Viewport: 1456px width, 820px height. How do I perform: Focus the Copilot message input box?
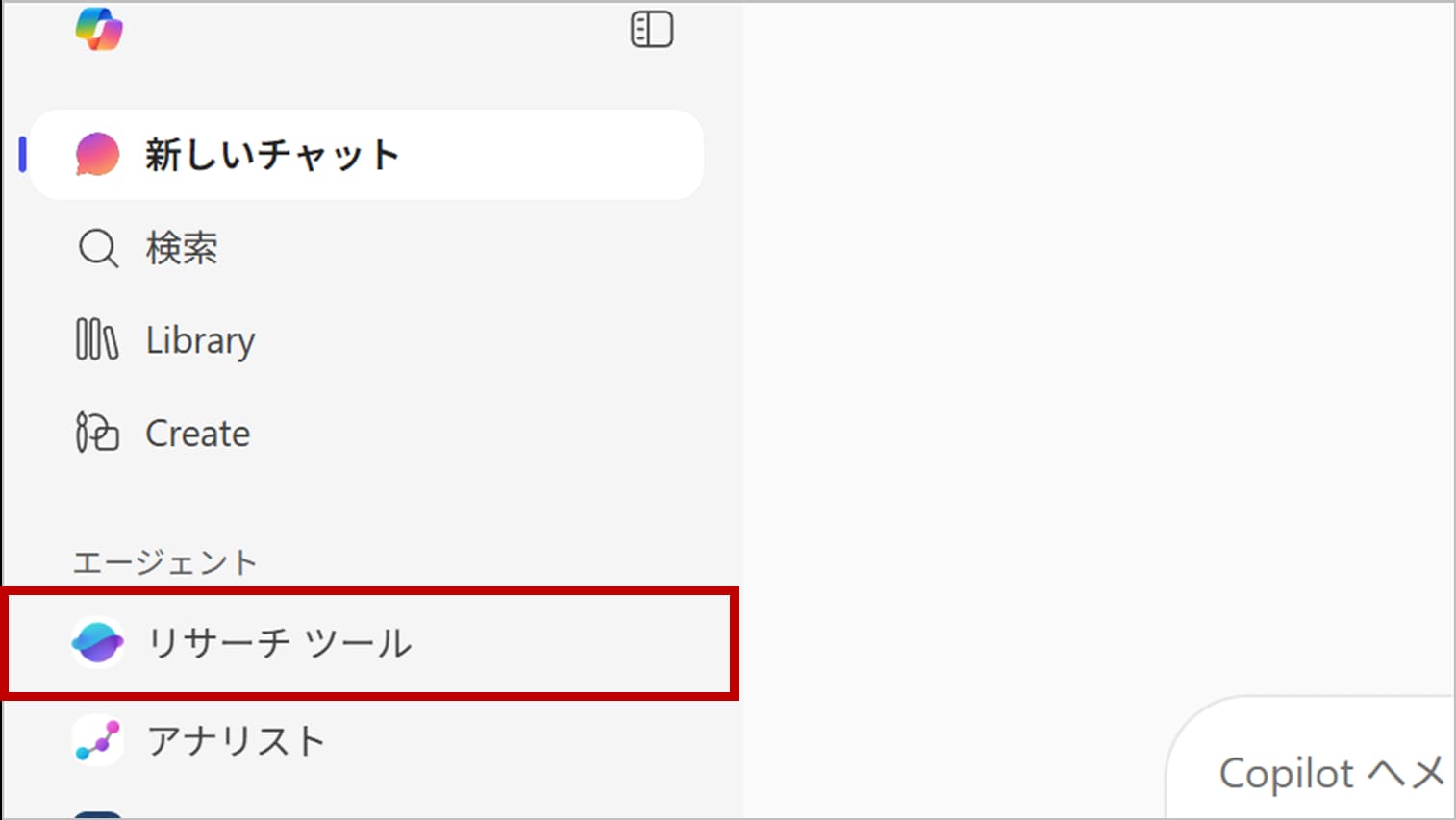1331,773
